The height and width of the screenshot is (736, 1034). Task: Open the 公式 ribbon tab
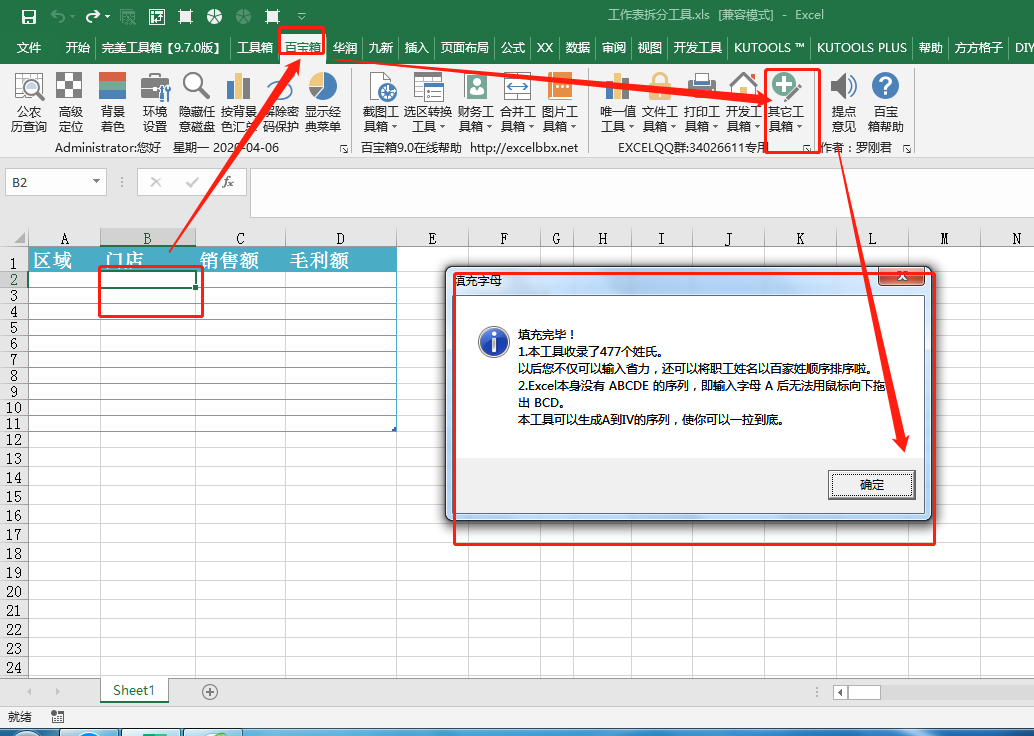[x=512, y=47]
